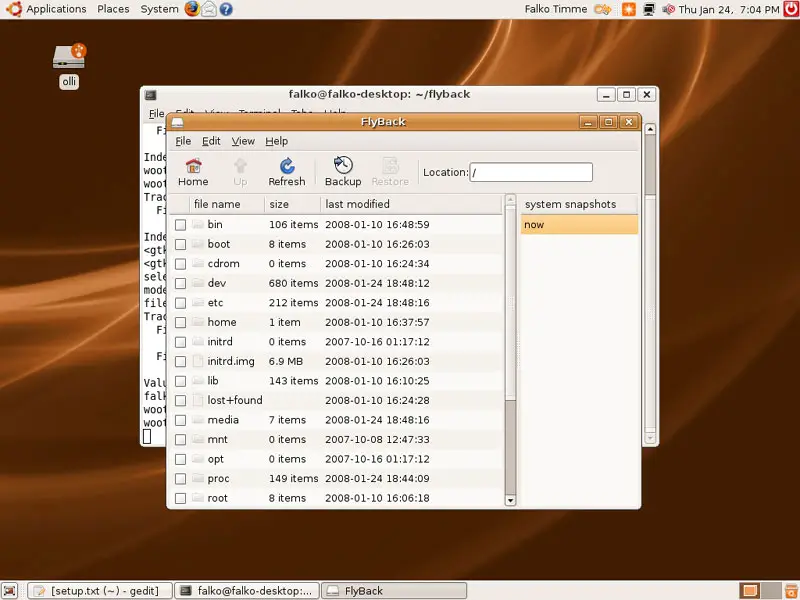Open FlyBack Edit menu
Viewport: 800px width, 600px height.
tap(211, 141)
